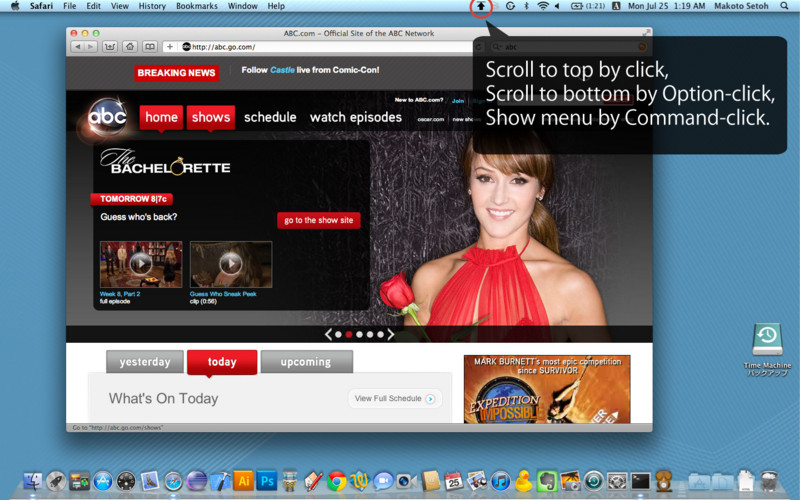Viewport: 800px width, 500px height.
Task: Open Cyberduck yellow duck in Dock
Action: [x=523, y=481]
